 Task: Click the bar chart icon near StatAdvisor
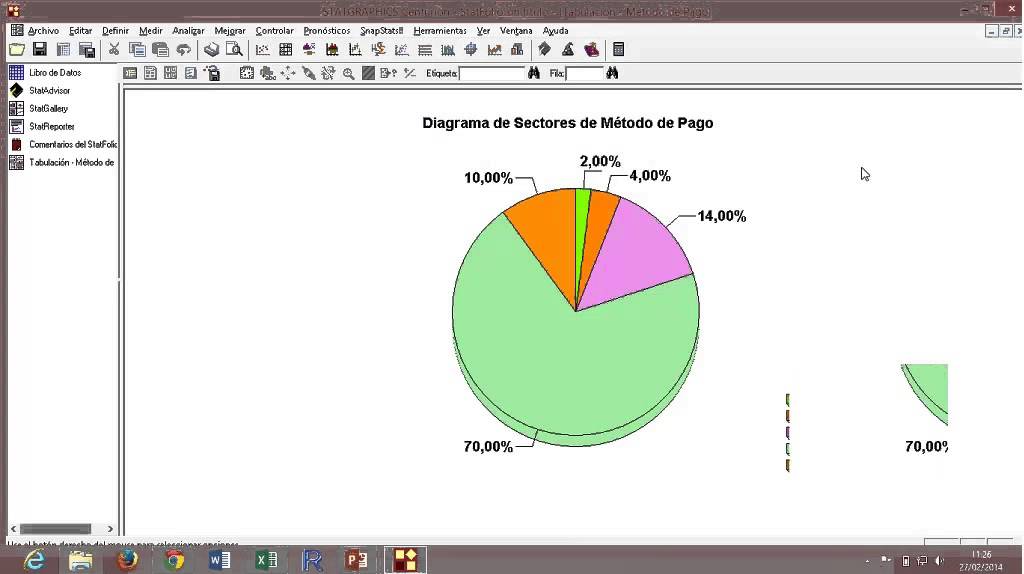coord(517,50)
